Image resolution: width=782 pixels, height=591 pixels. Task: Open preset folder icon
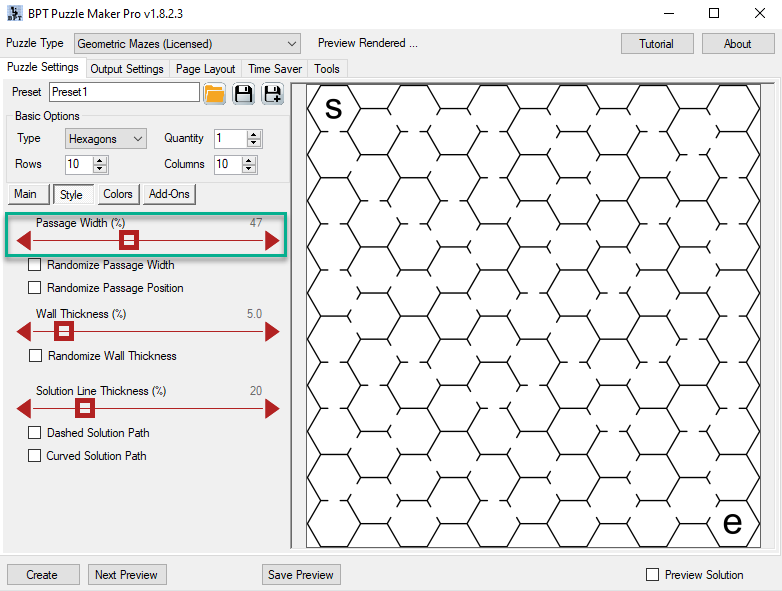coord(215,93)
